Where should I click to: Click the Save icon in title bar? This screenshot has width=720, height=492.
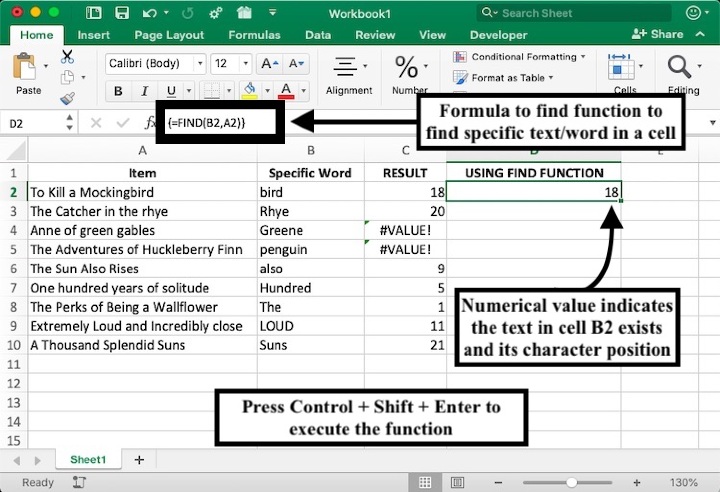point(122,13)
